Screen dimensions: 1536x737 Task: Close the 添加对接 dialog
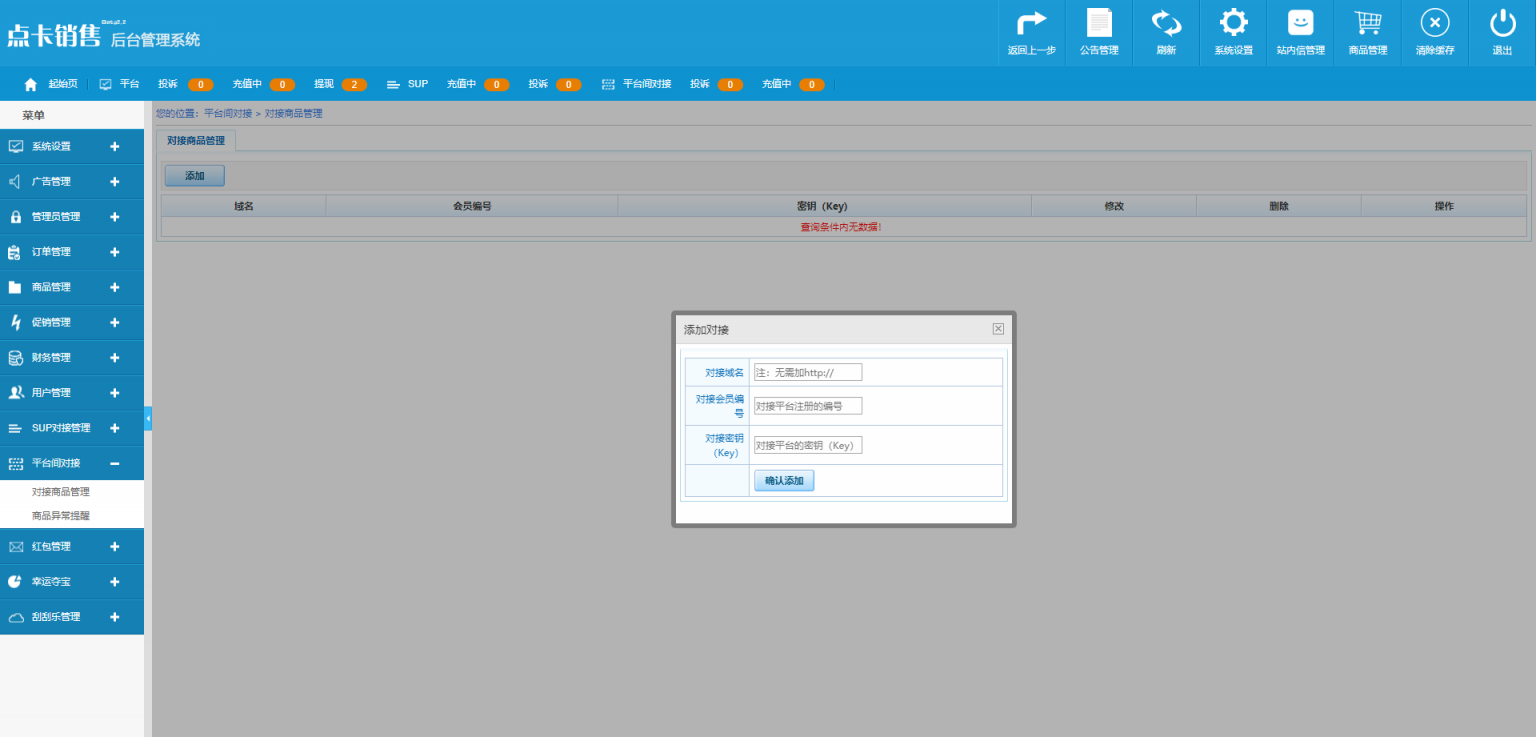(998, 329)
